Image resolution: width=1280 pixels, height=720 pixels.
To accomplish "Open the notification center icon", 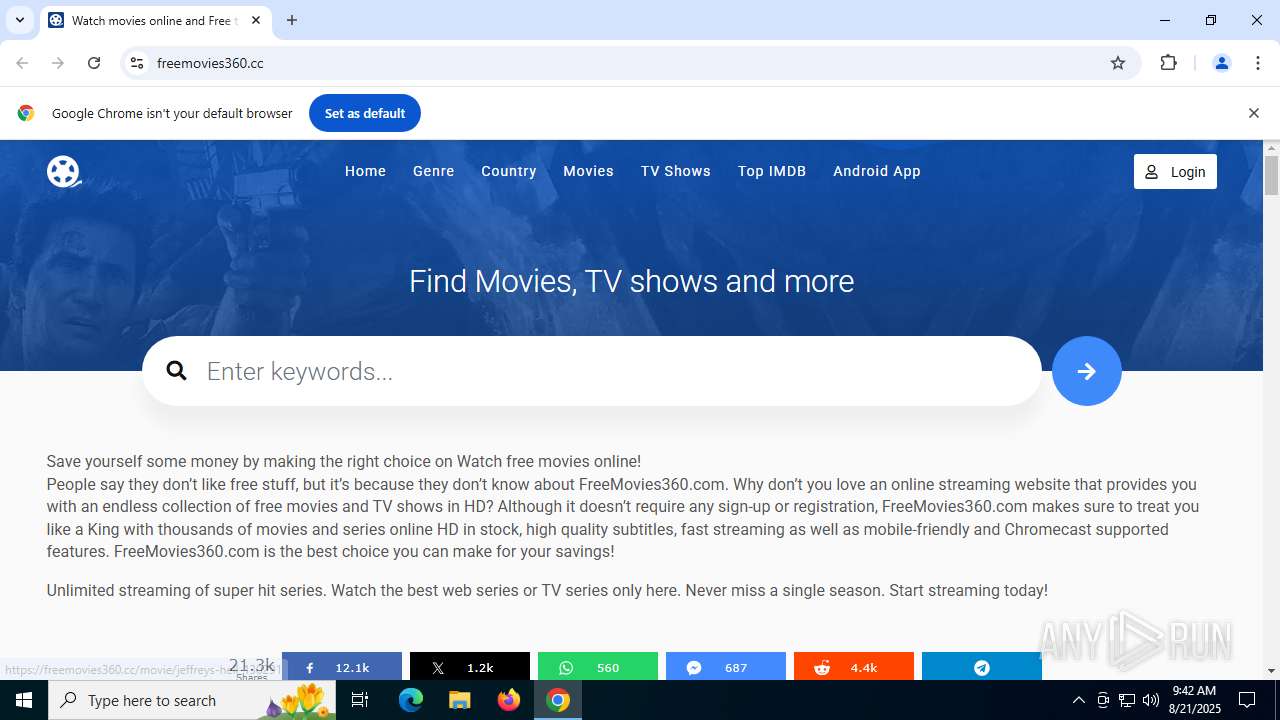I will click(1247, 700).
